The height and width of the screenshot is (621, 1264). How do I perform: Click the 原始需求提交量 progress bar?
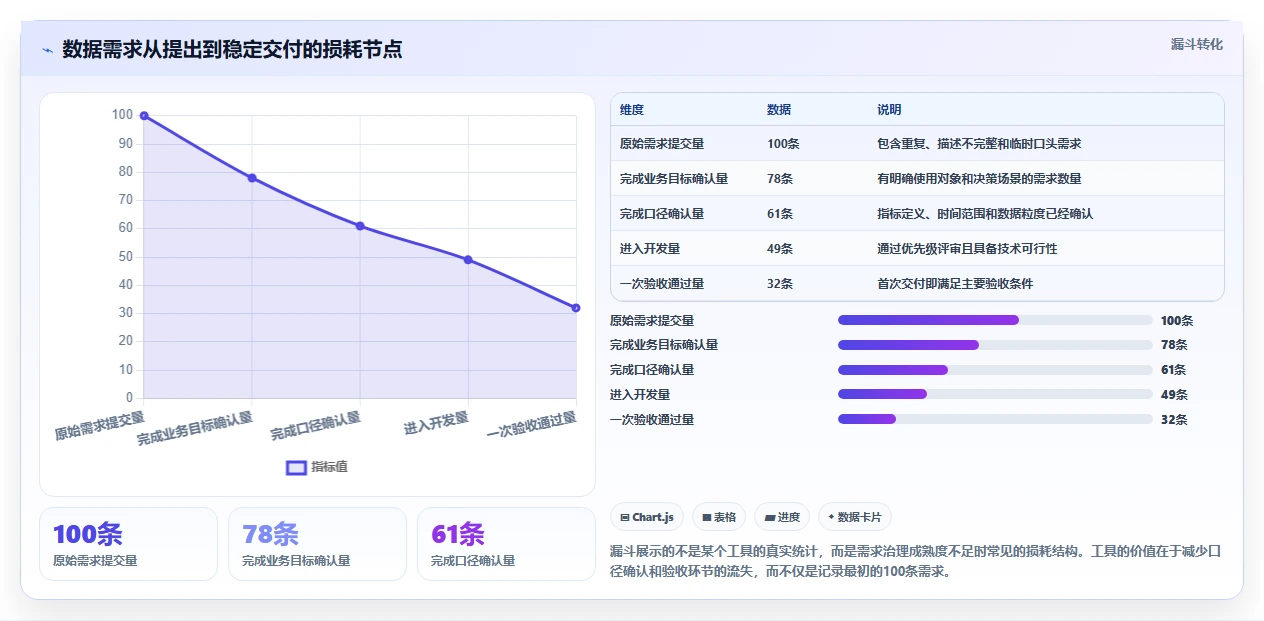coord(995,320)
